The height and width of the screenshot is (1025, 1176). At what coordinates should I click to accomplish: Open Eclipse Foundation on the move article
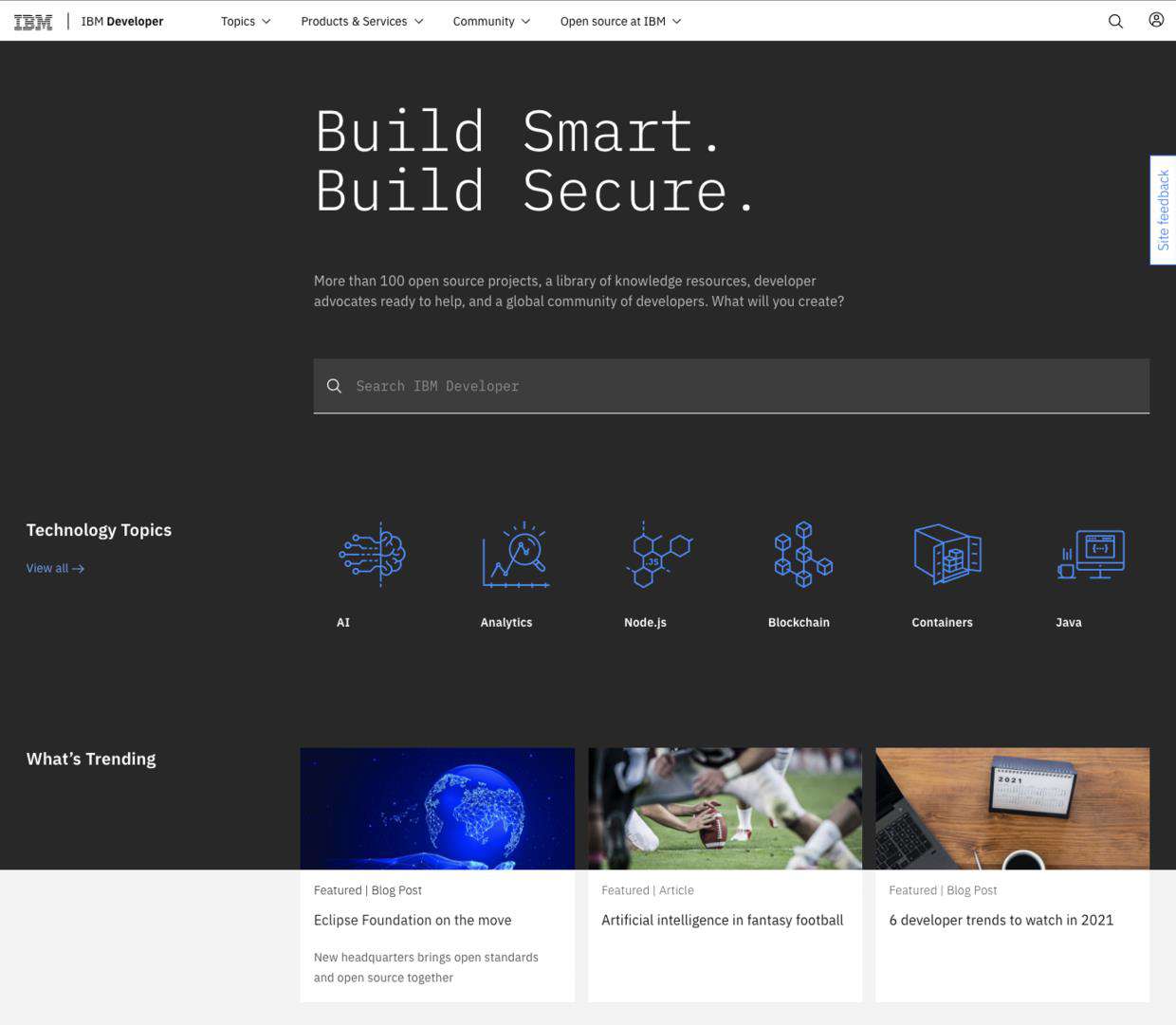413,920
